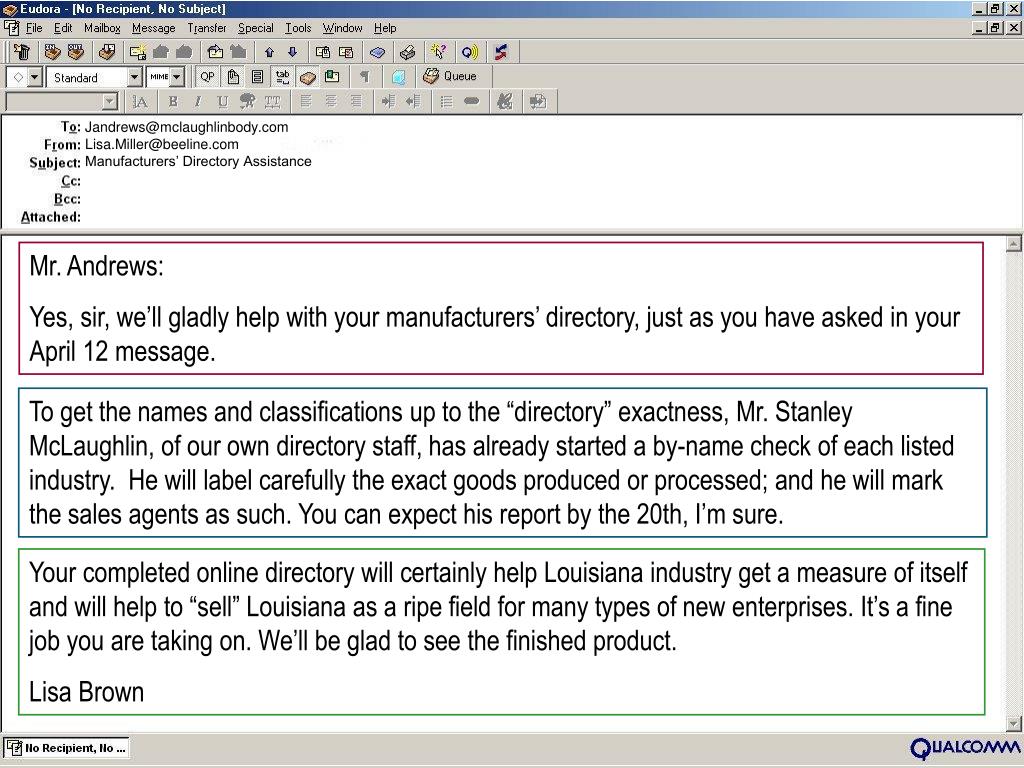Open the Help menu
Screen dimensions: 1024x768
point(385,28)
